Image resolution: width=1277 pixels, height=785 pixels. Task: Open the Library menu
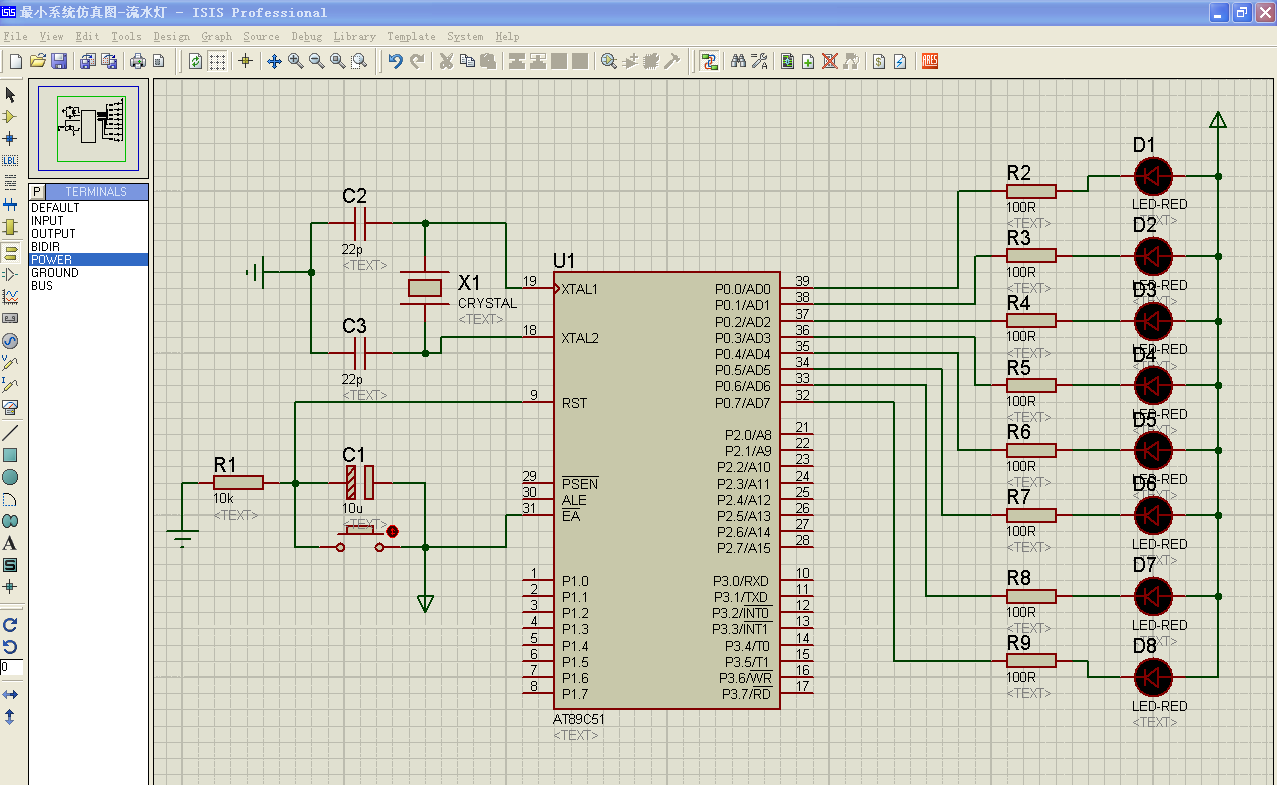click(354, 37)
